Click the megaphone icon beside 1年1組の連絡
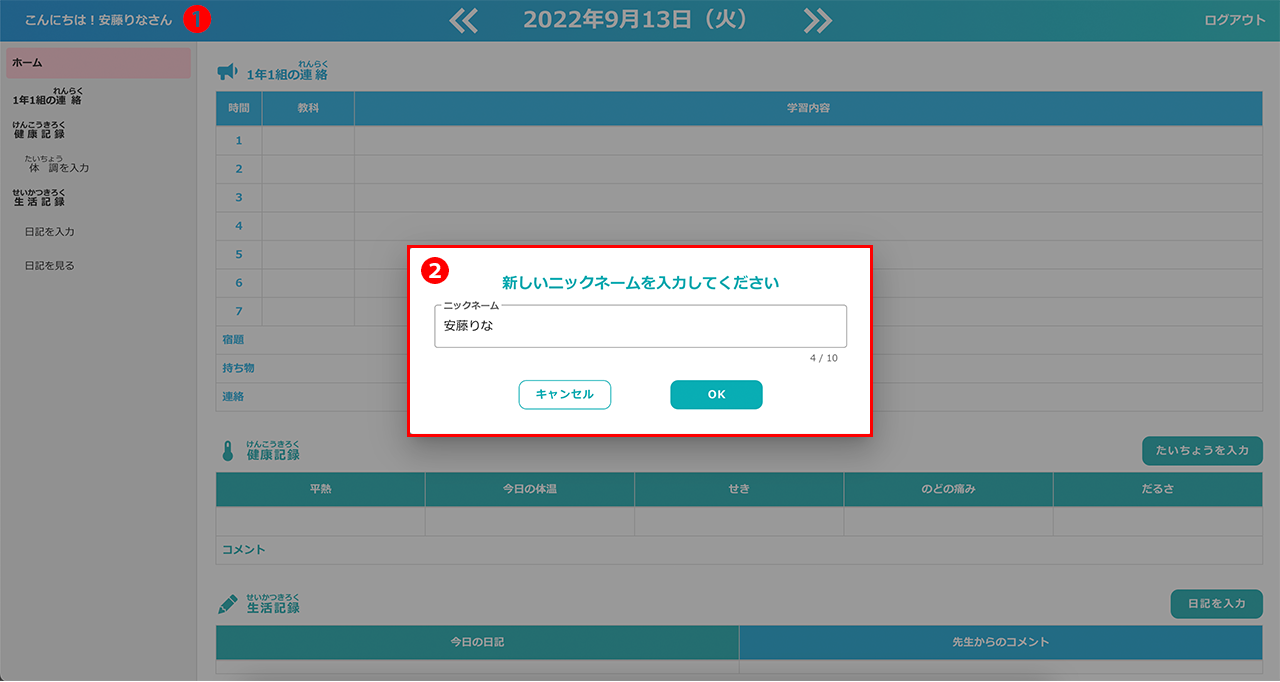1280x682 pixels. (x=227, y=72)
